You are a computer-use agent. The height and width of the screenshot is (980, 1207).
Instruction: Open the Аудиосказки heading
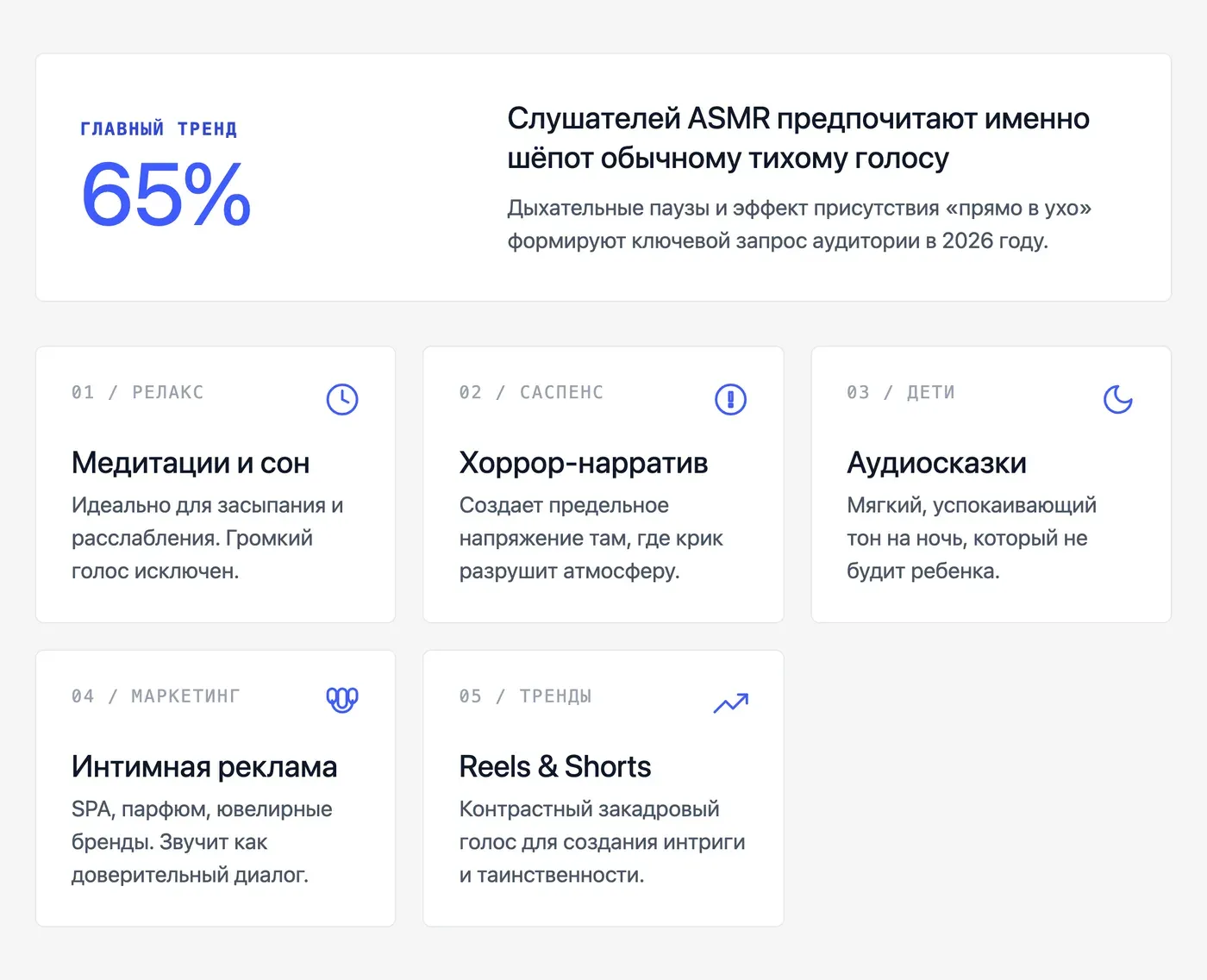936,463
